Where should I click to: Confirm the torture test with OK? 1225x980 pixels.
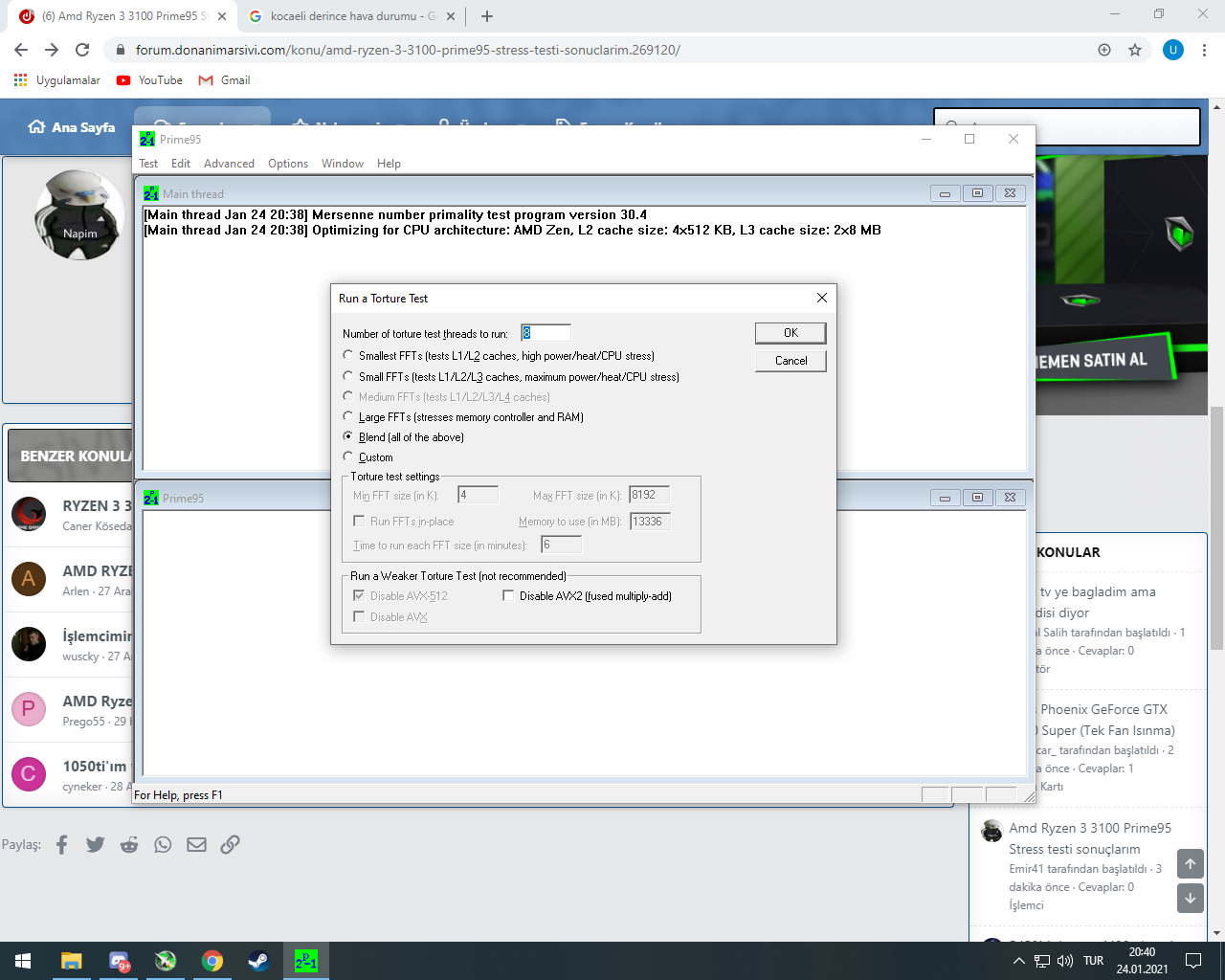click(791, 333)
